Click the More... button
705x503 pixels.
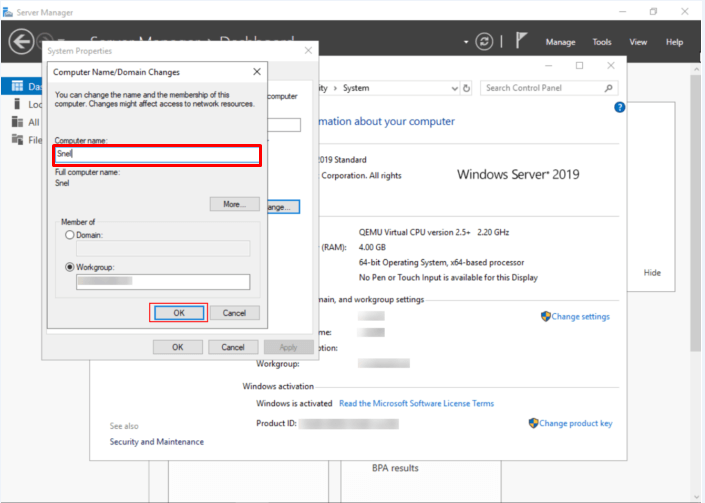pos(234,204)
